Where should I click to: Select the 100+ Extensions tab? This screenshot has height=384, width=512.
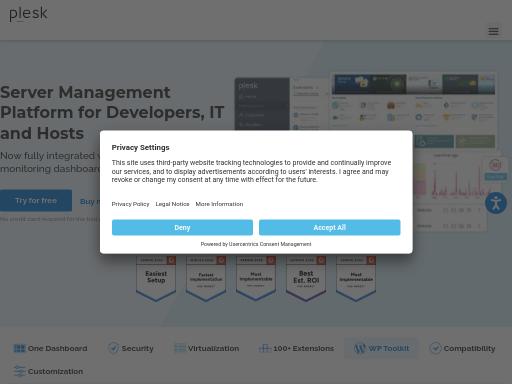(x=296, y=348)
